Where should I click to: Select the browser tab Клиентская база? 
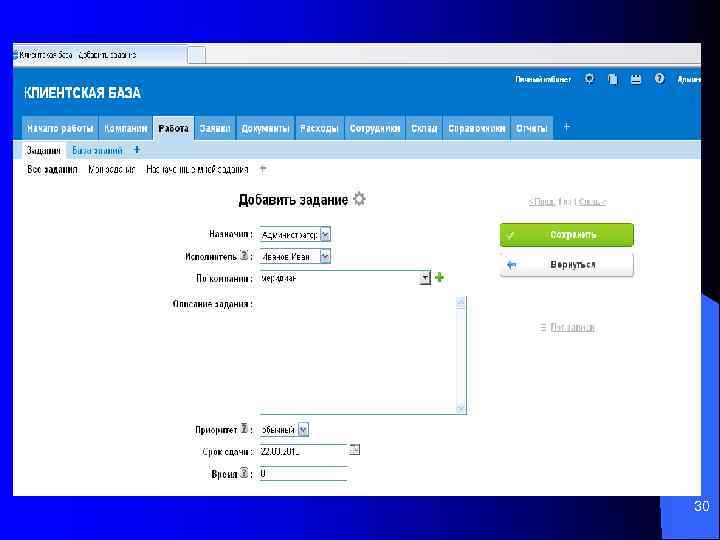tap(99, 55)
